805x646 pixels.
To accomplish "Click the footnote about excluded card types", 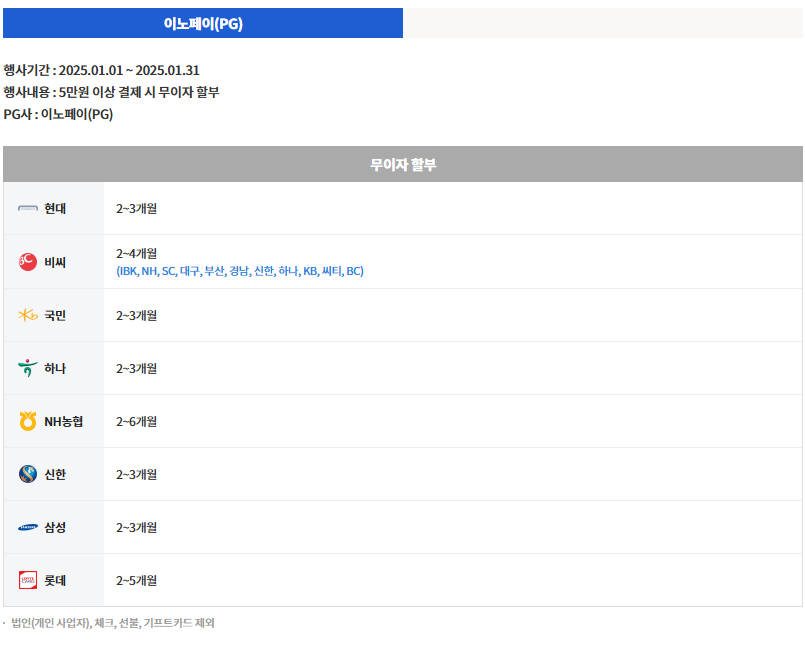I will [112, 623].
